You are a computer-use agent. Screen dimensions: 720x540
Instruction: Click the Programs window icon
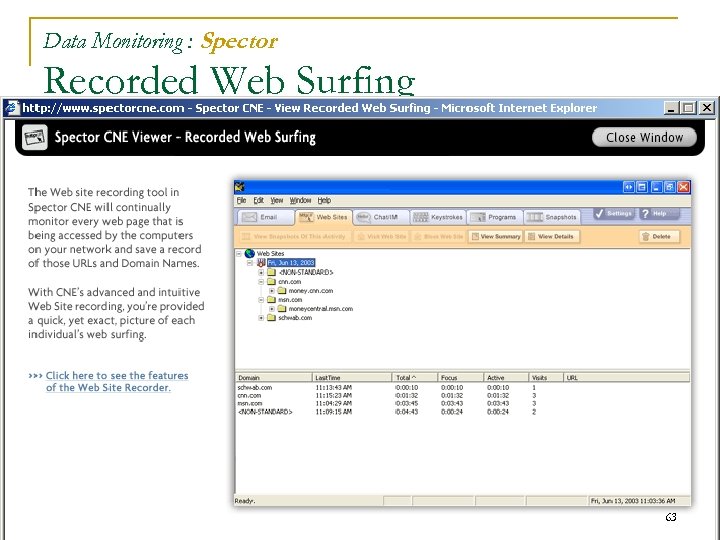478,217
